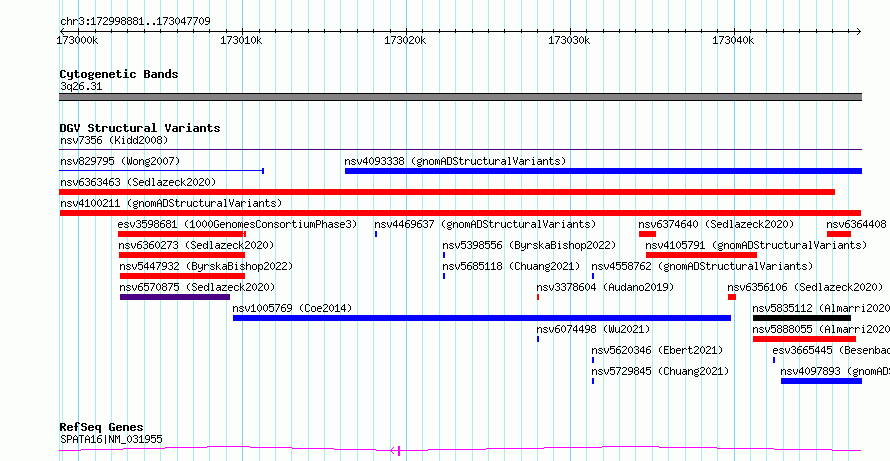Click nsv5398556 (ByrskaBishop2022) label
The height and width of the screenshot is (461, 890).
pyautogui.click(x=529, y=245)
